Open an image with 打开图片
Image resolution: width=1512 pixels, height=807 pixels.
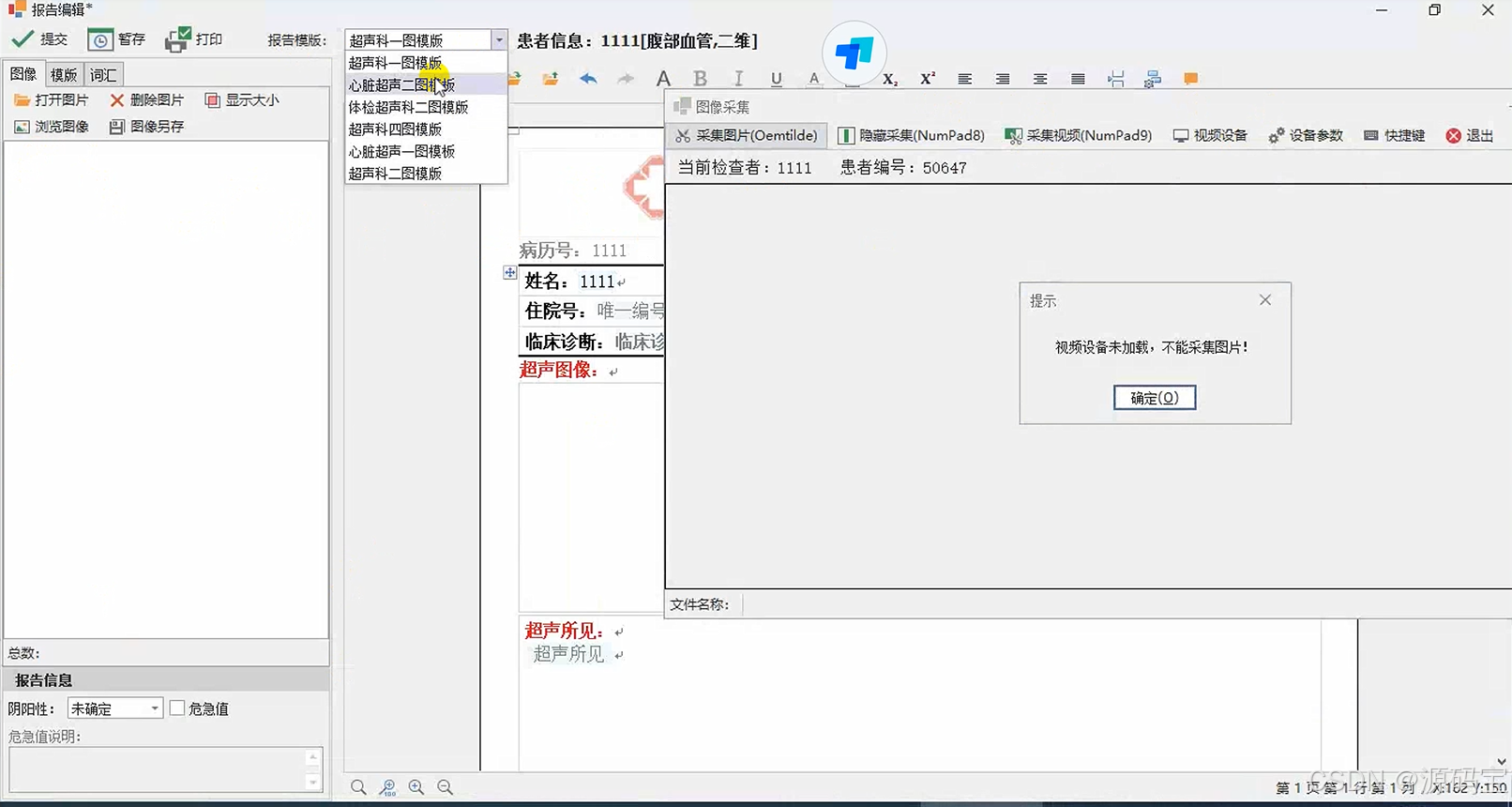coord(52,99)
